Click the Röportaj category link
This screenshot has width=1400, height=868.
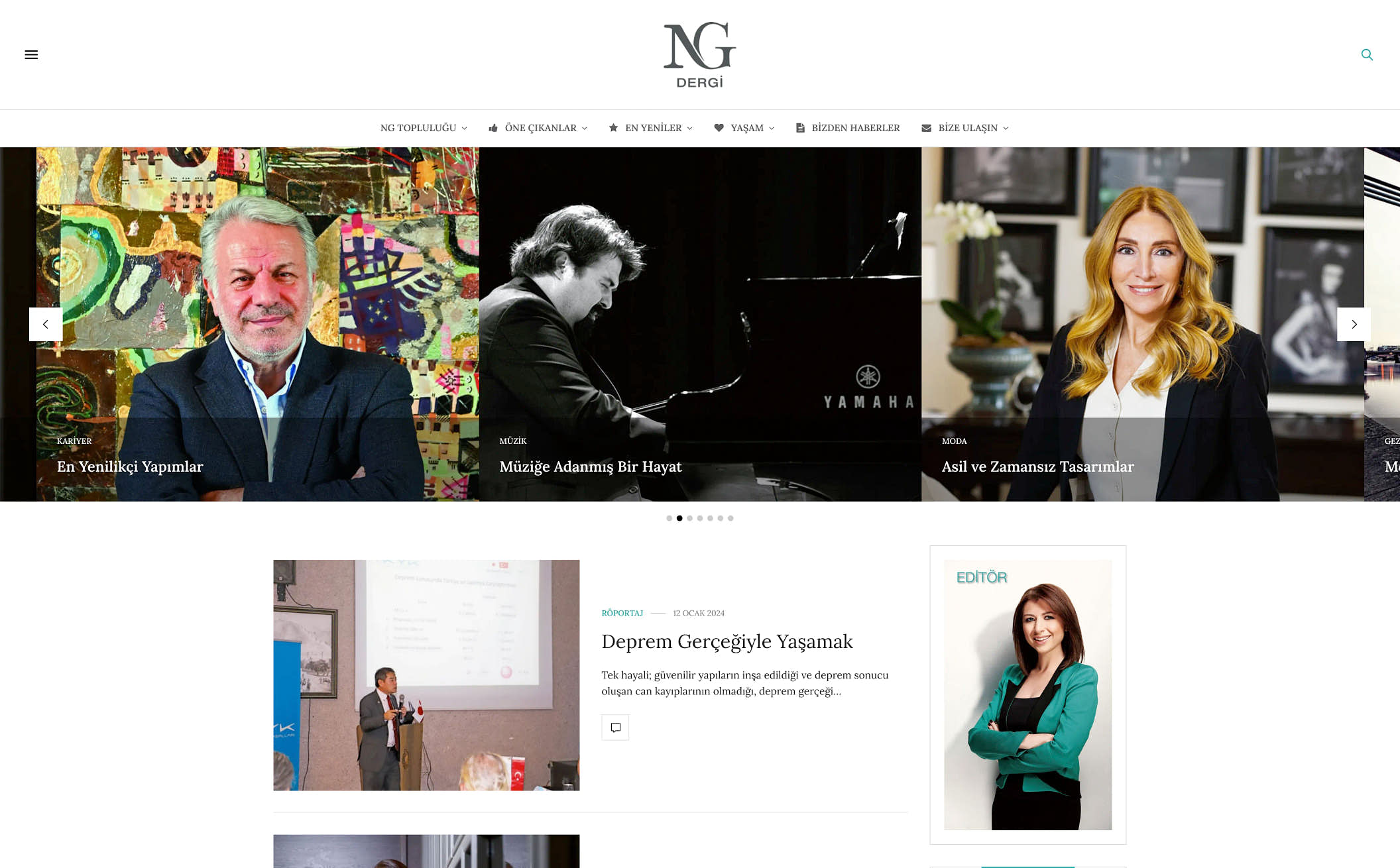point(622,613)
